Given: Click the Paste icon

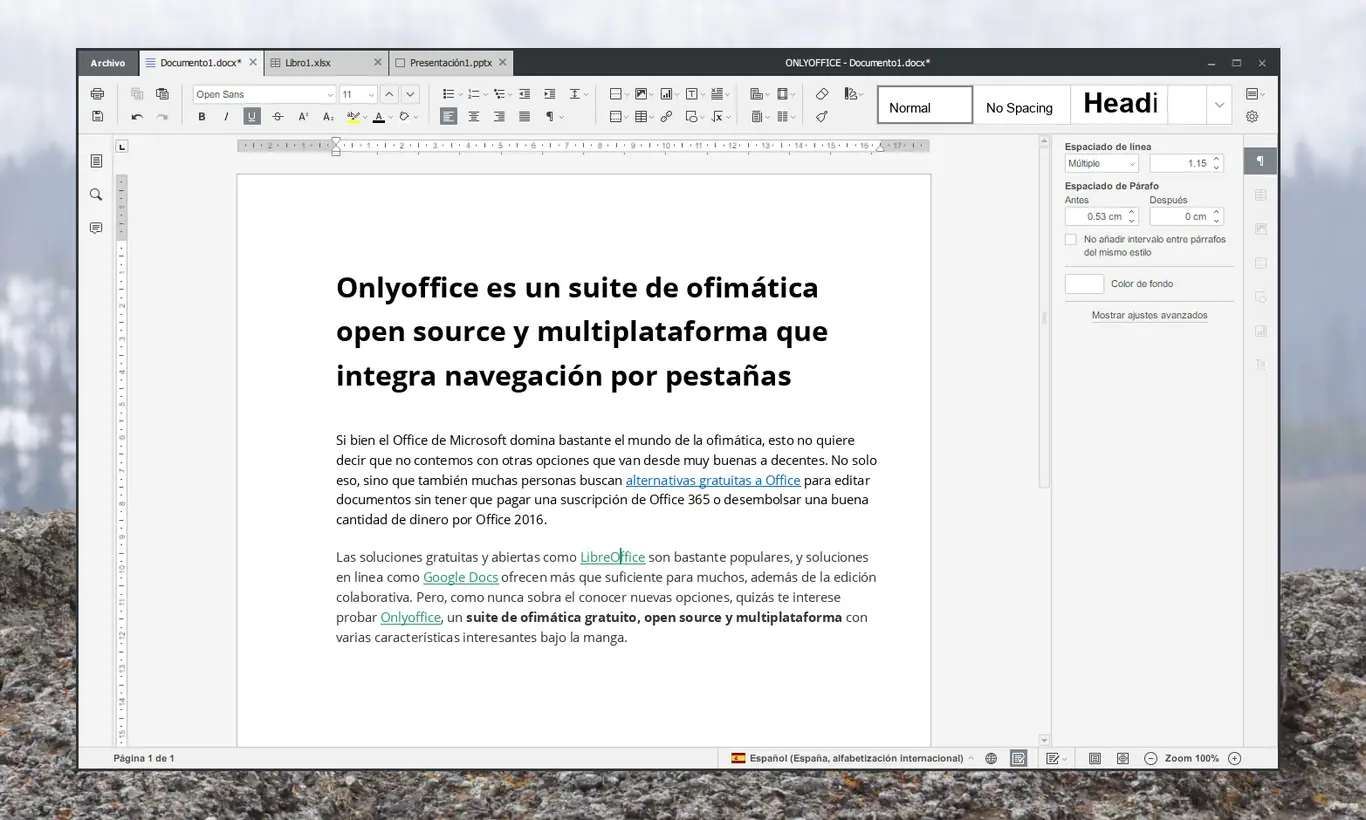Looking at the screenshot, I should [162, 94].
